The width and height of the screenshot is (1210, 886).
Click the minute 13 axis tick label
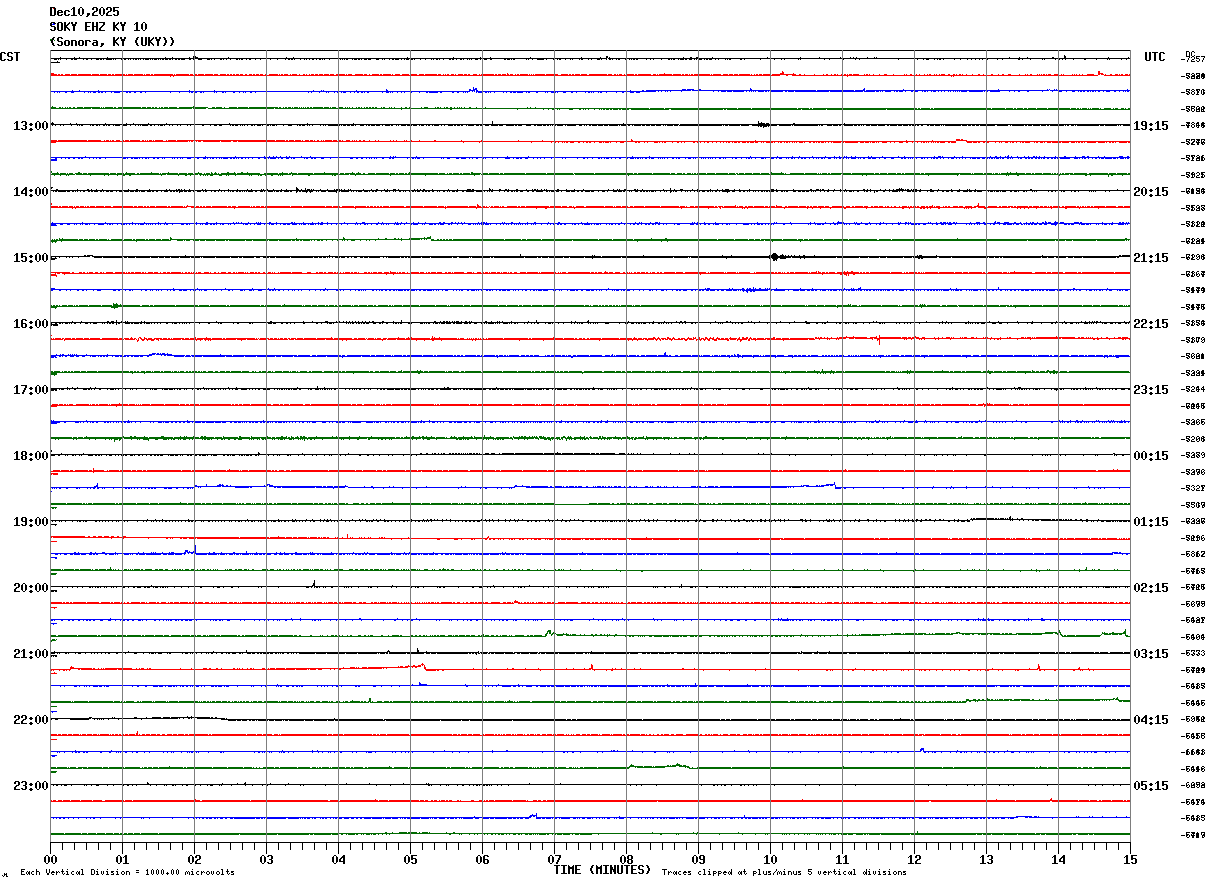point(986,859)
